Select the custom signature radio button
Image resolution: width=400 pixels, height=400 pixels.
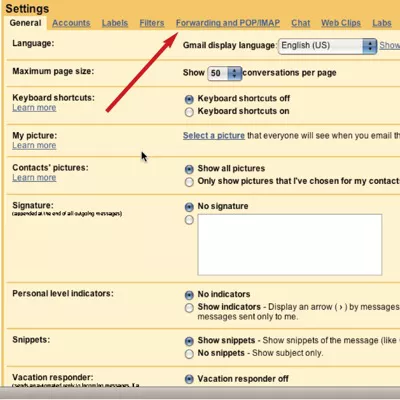189,220
